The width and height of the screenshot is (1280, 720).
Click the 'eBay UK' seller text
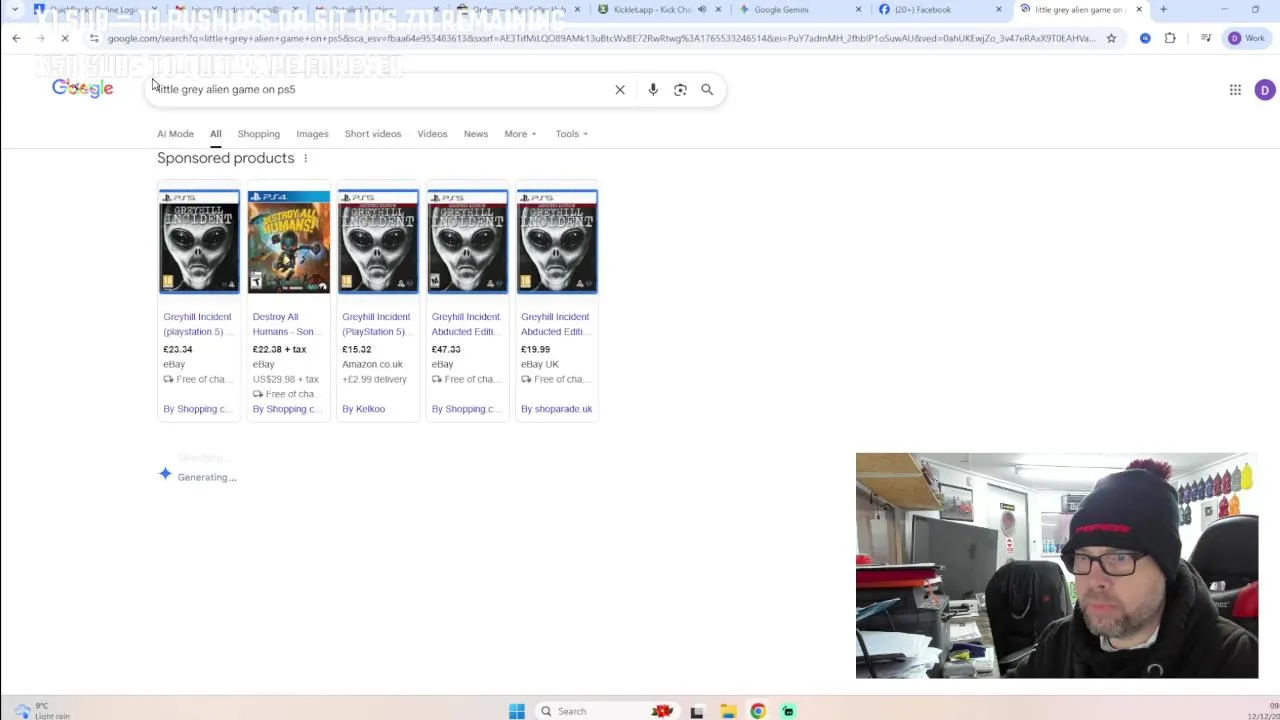pyautogui.click(x=540, y=364)
